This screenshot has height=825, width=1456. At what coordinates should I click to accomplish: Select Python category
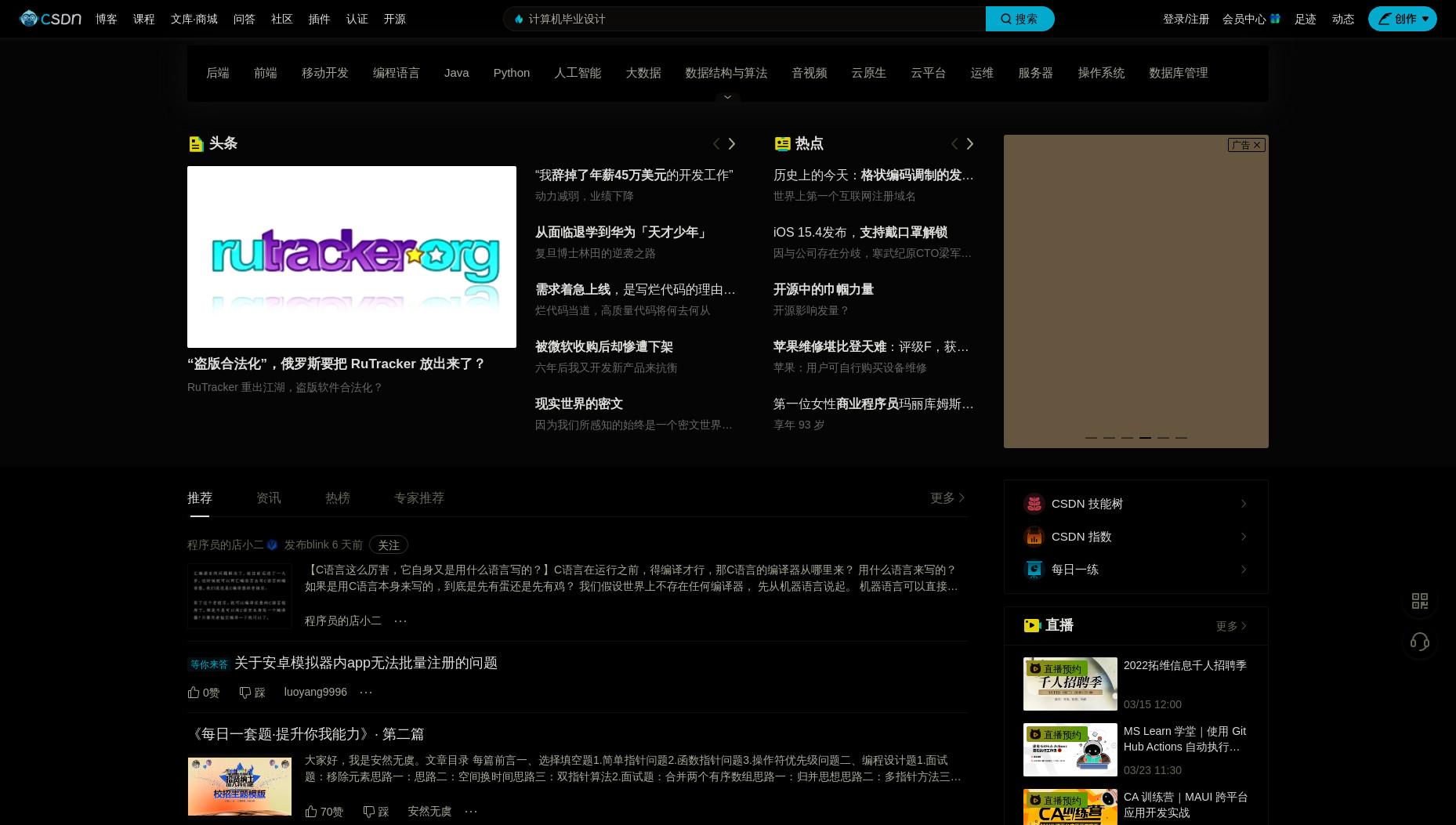coord(512,73)
